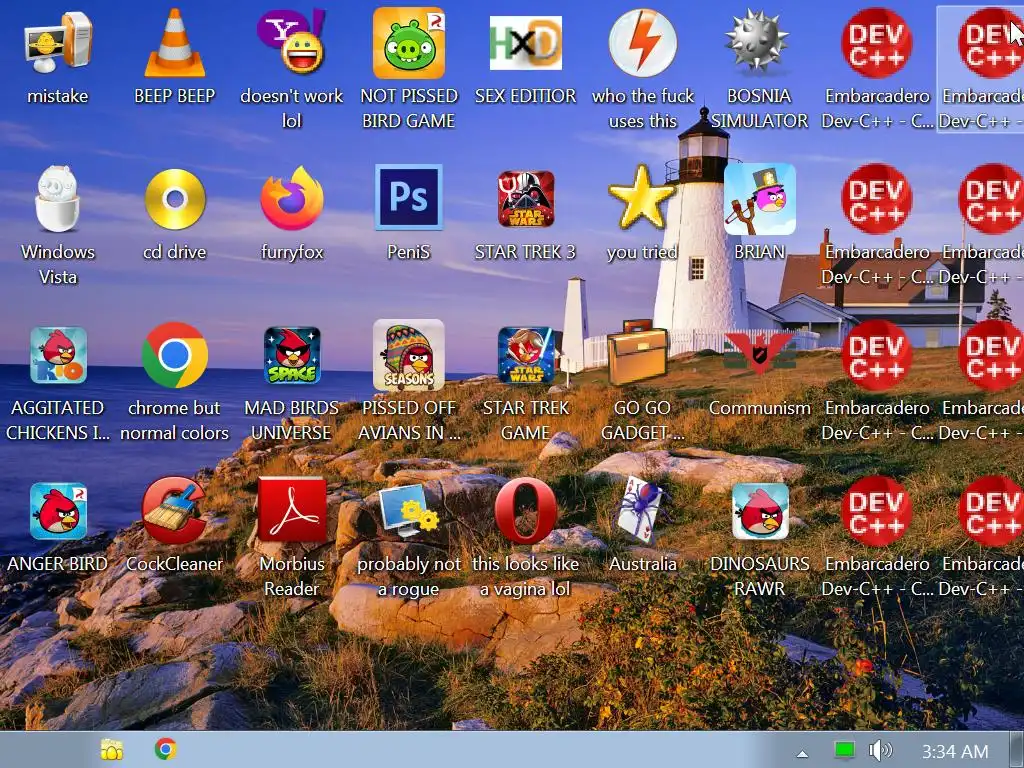Open the CCleaner brush icon
Image resolution: width=1024 pixels, height=768 pixels.
(x=174, y=511)
